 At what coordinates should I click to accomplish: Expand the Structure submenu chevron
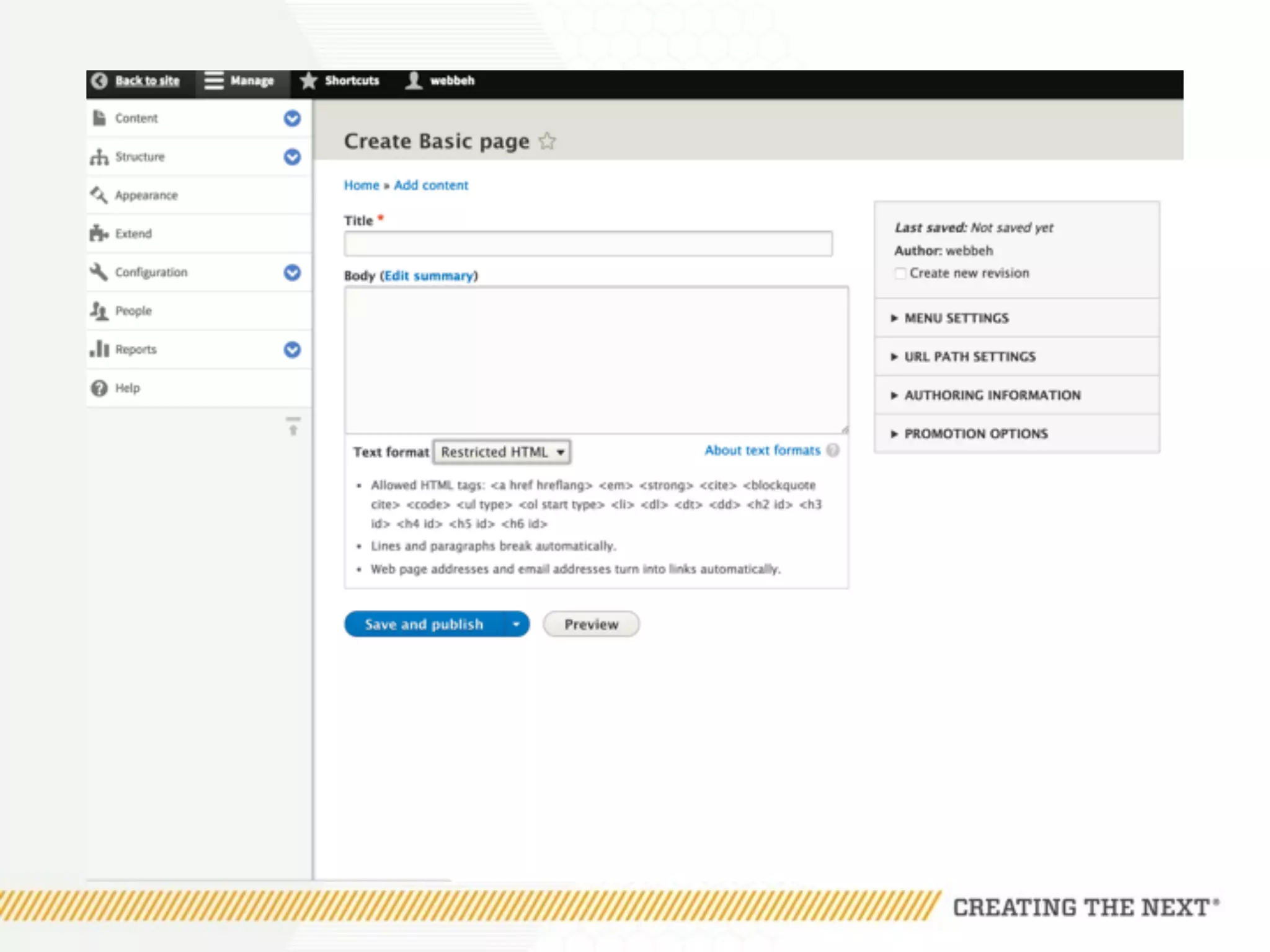click(x=292, y=157)
